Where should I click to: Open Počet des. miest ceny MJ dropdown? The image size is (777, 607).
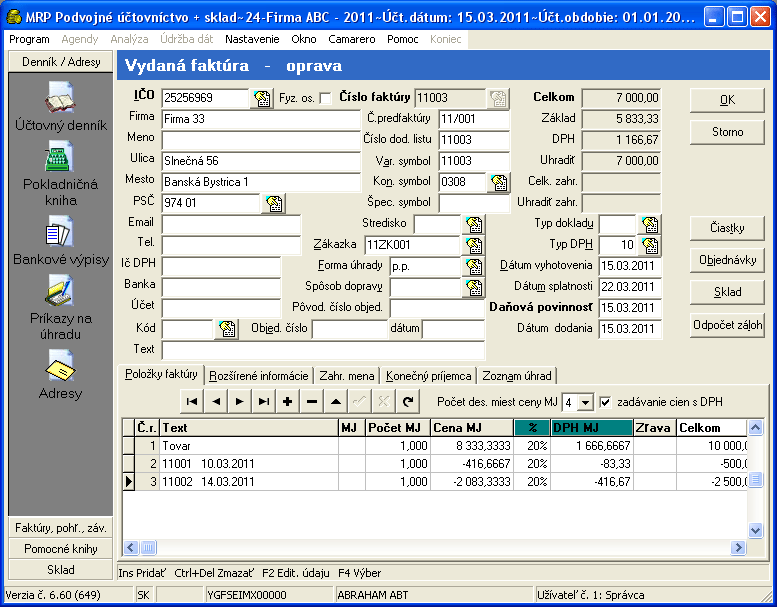(585, 403)
